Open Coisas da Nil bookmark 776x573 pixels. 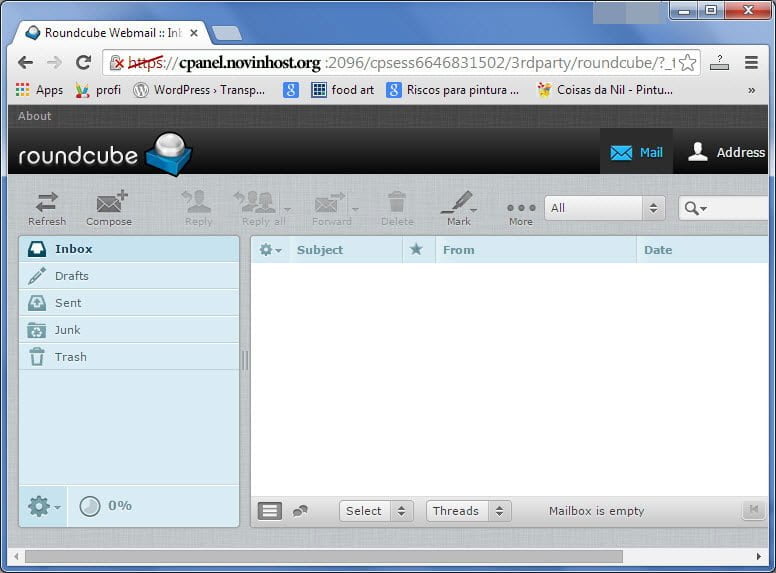tap(605, 90)
